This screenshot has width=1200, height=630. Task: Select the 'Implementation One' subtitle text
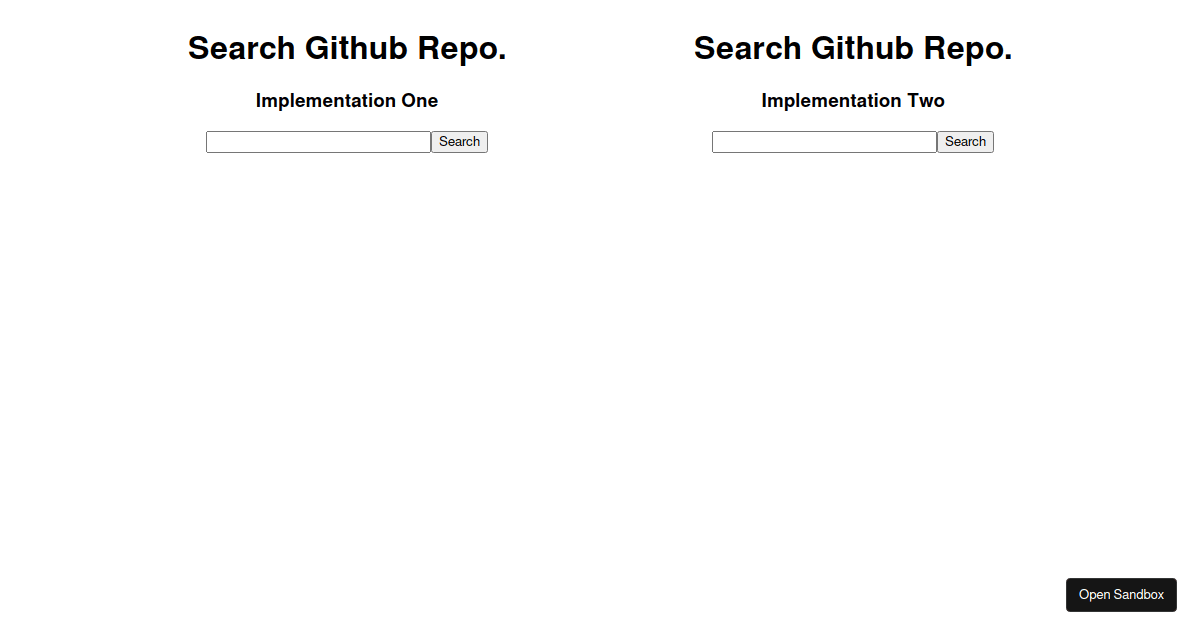coord(347,100)
